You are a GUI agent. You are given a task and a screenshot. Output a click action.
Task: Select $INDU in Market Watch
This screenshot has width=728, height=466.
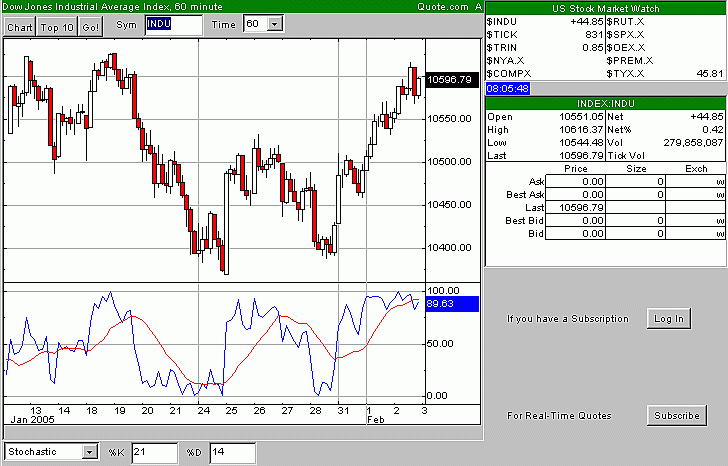pyautogui.click(x=501, y=22)
